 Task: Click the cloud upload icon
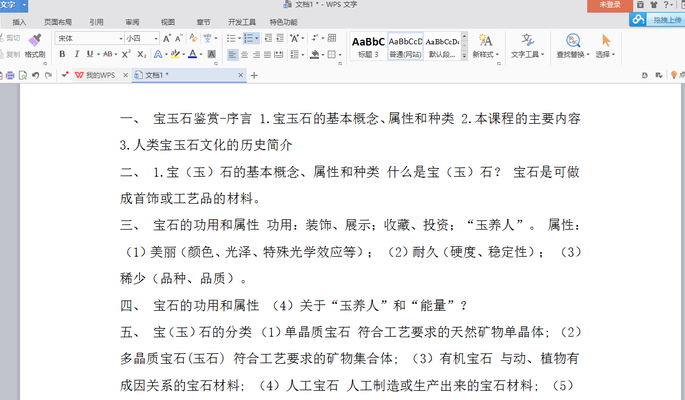(x=638, y=20)
